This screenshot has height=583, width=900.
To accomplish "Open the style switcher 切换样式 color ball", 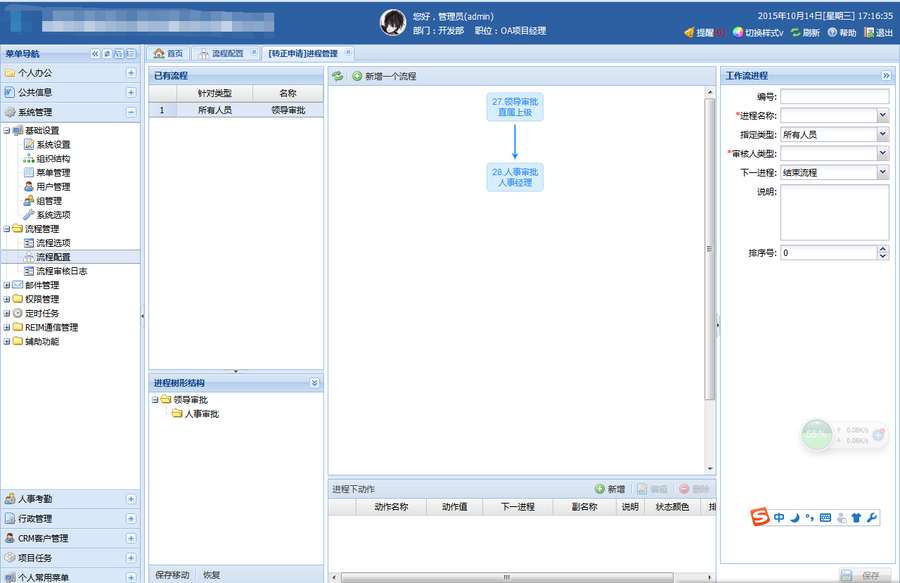I will pos(737,33).
